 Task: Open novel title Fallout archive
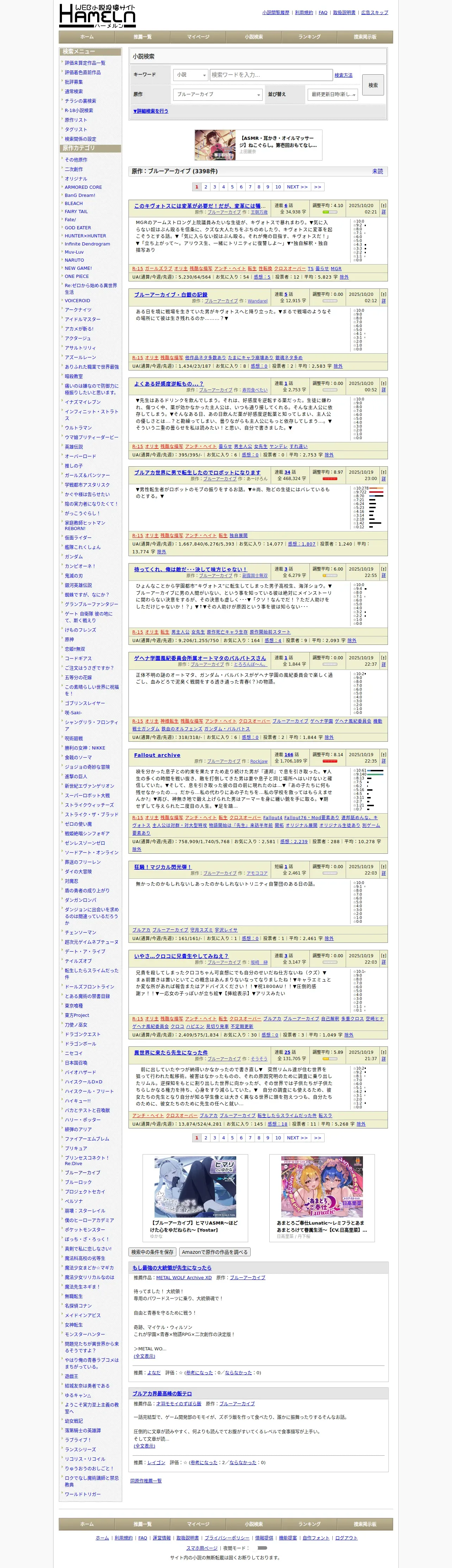(x=157, y=755)
